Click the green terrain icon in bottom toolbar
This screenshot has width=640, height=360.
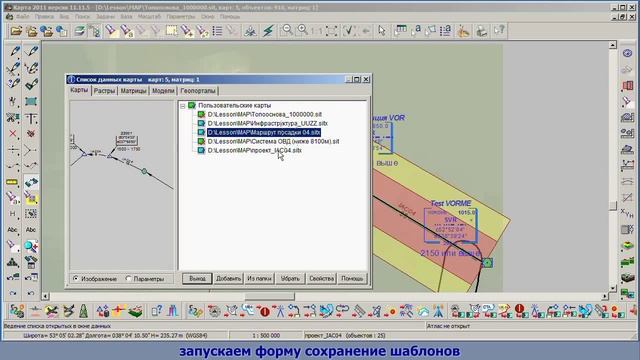(x=135, y=311)
